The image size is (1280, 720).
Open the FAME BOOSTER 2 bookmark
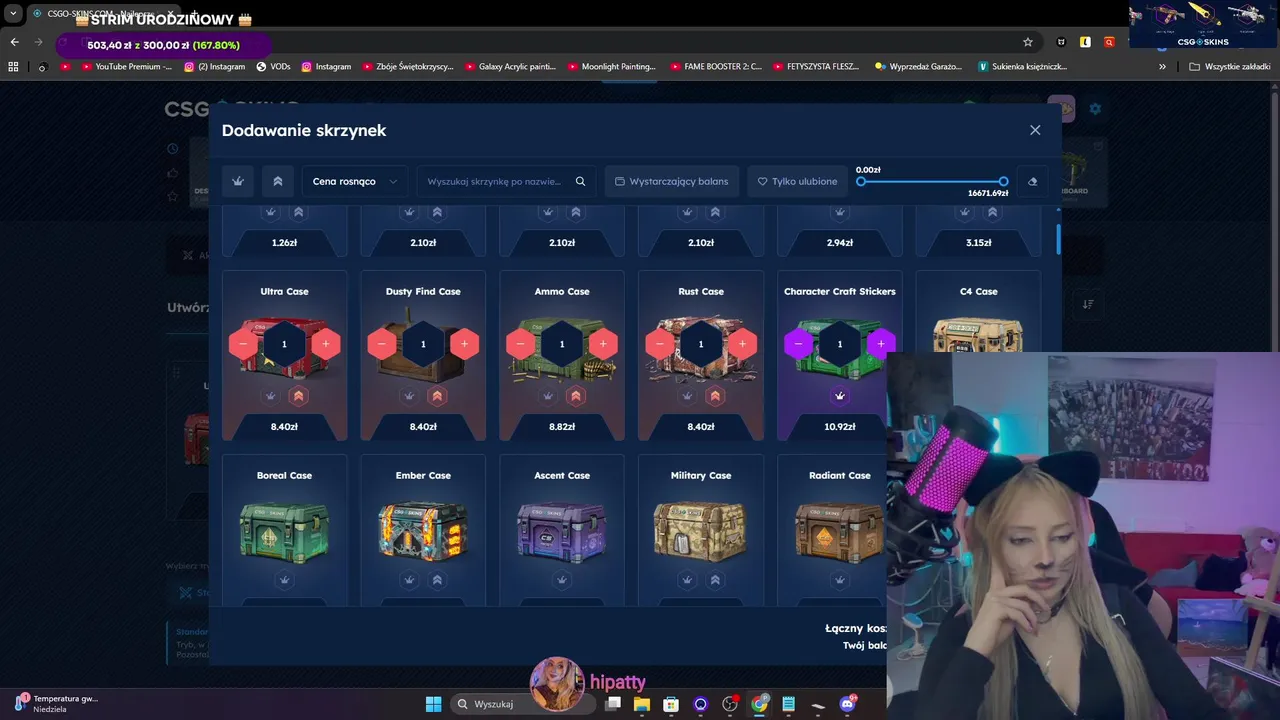716,67
